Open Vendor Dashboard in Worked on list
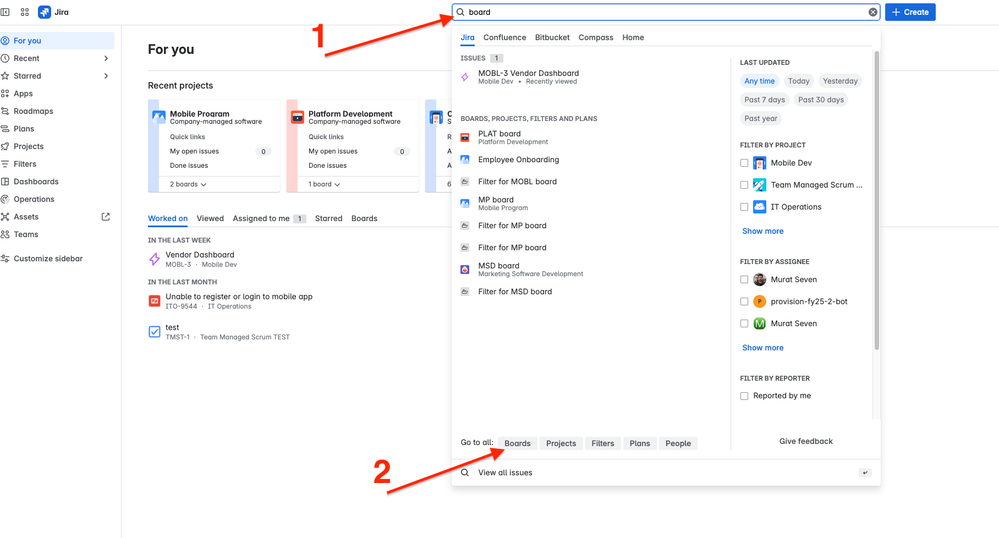Viewport: 999px width, 538px height. pos(199,255)
